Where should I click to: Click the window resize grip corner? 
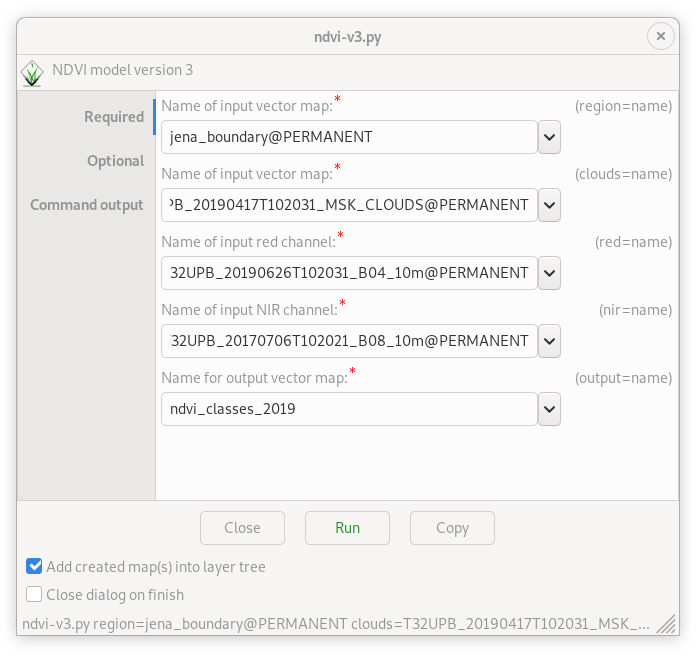pyautogui.click(x=666, y=624)
